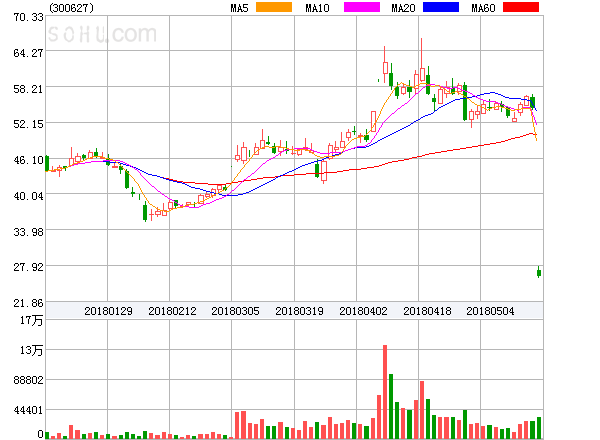Click the 88802 volume axis label
The image size is (600, 440).
coord(28,380)
